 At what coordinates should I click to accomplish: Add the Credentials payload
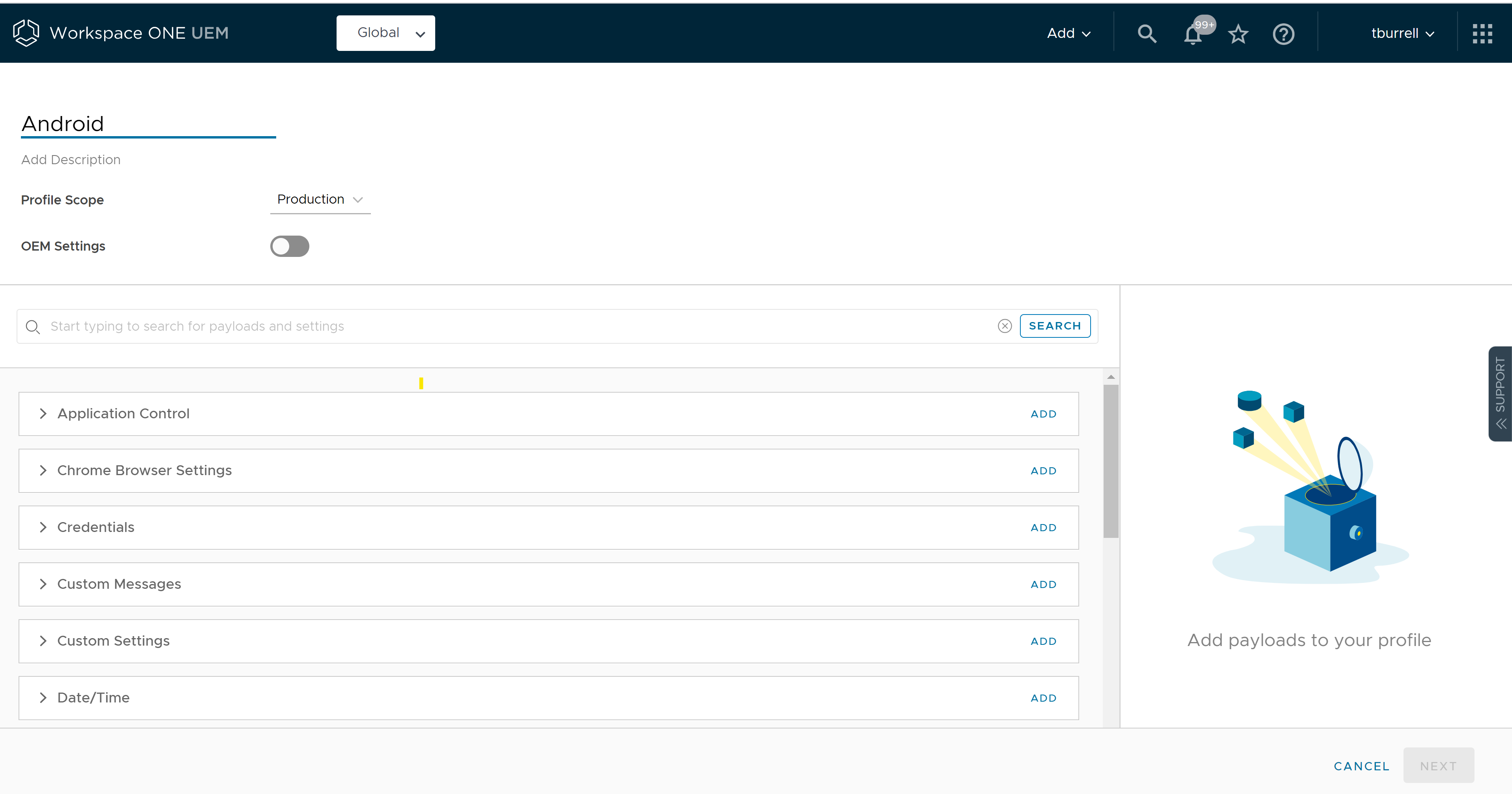pos(1044,528)
